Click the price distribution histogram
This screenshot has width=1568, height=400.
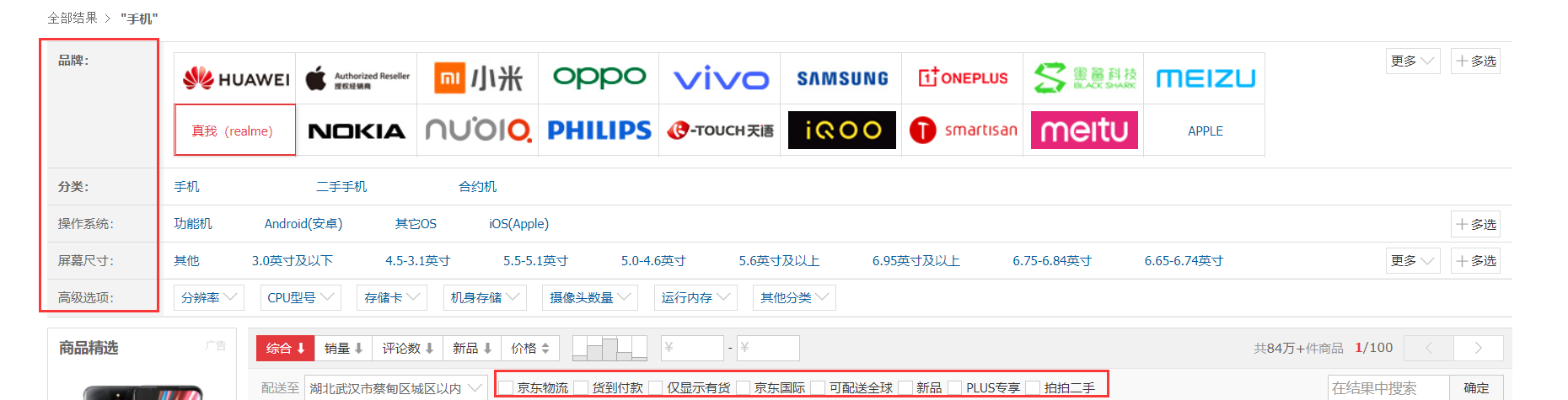[x=609, y=348]
